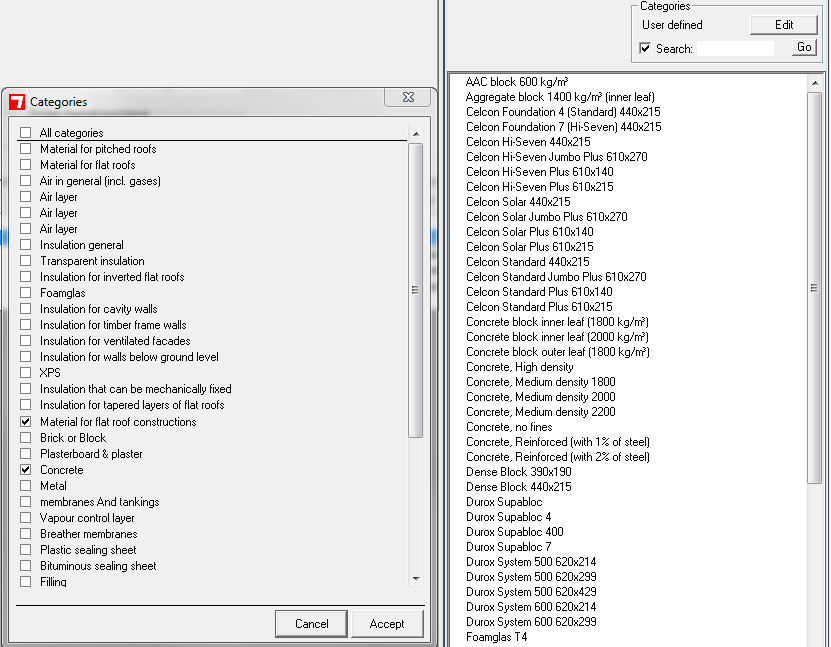
Task: Select Concrete block inner leaf (1800 kg/m³)
Action: click(x=557, y=322)
